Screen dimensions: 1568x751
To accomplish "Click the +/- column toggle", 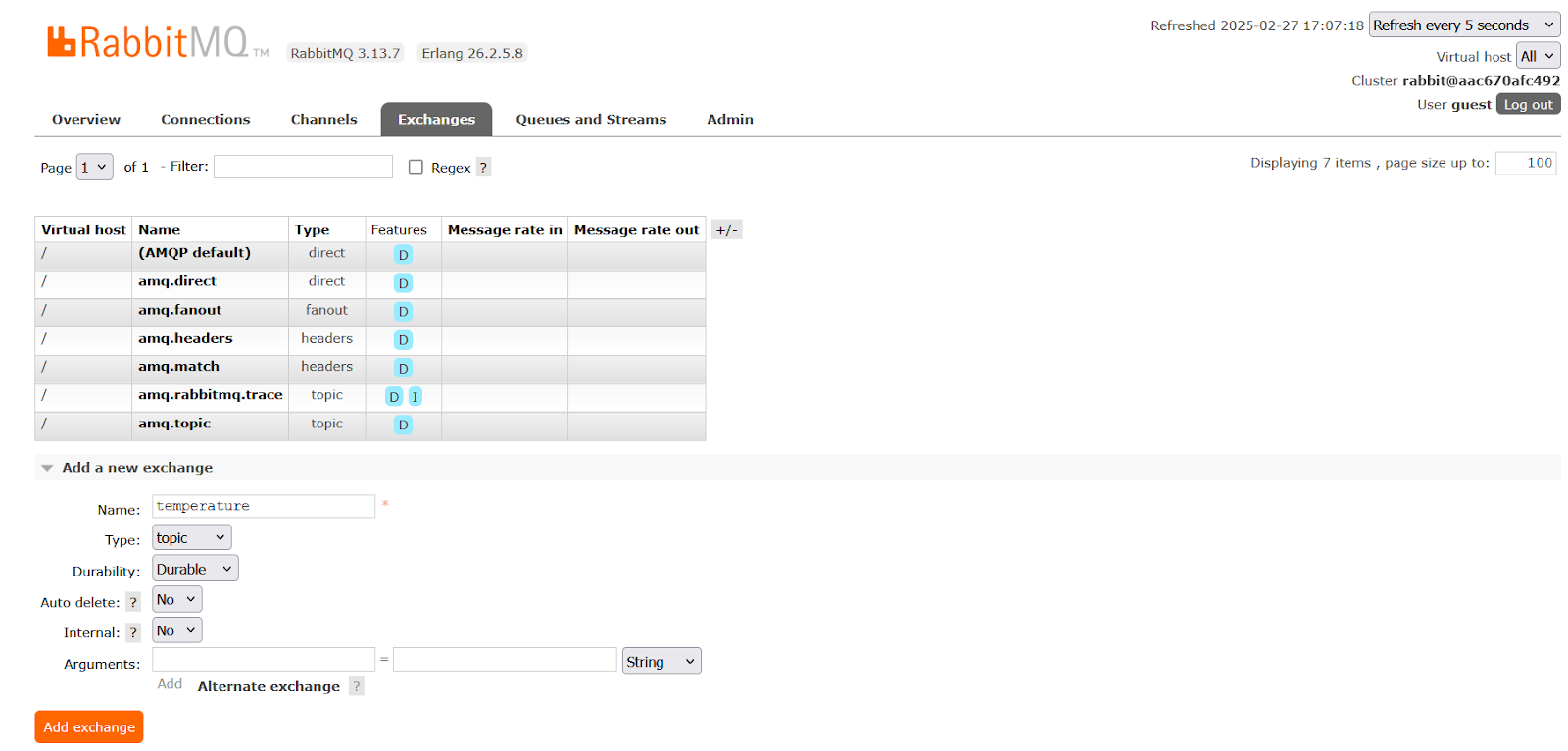I will coord(726,230).
